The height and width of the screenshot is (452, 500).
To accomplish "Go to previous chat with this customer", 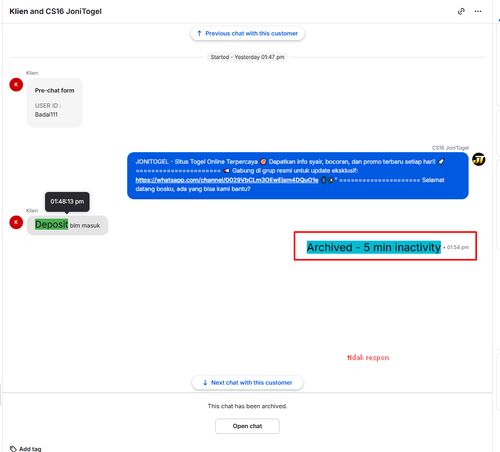I will pos(247,34).
